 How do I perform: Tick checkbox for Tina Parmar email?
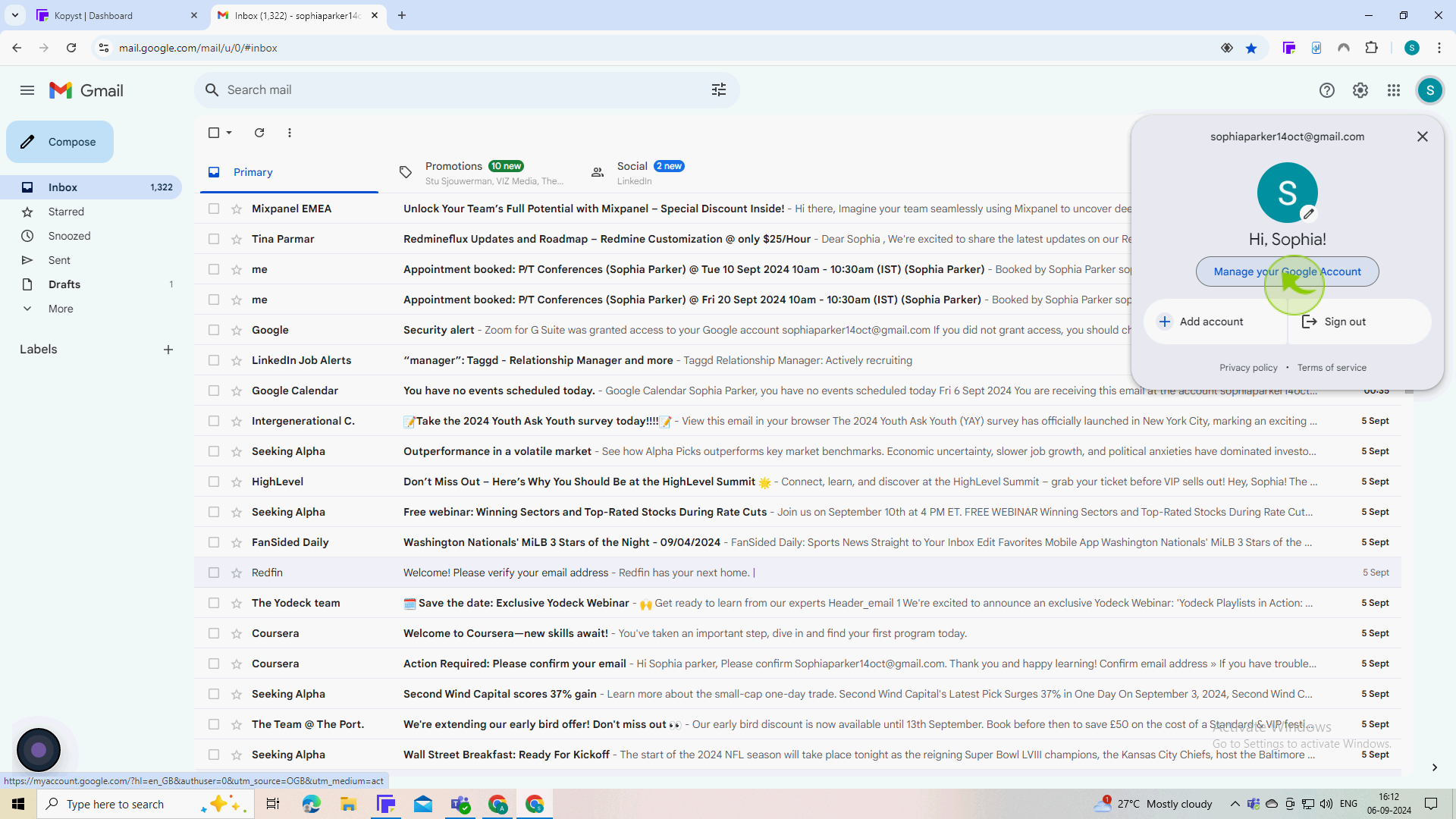click(x=214, y=239)
